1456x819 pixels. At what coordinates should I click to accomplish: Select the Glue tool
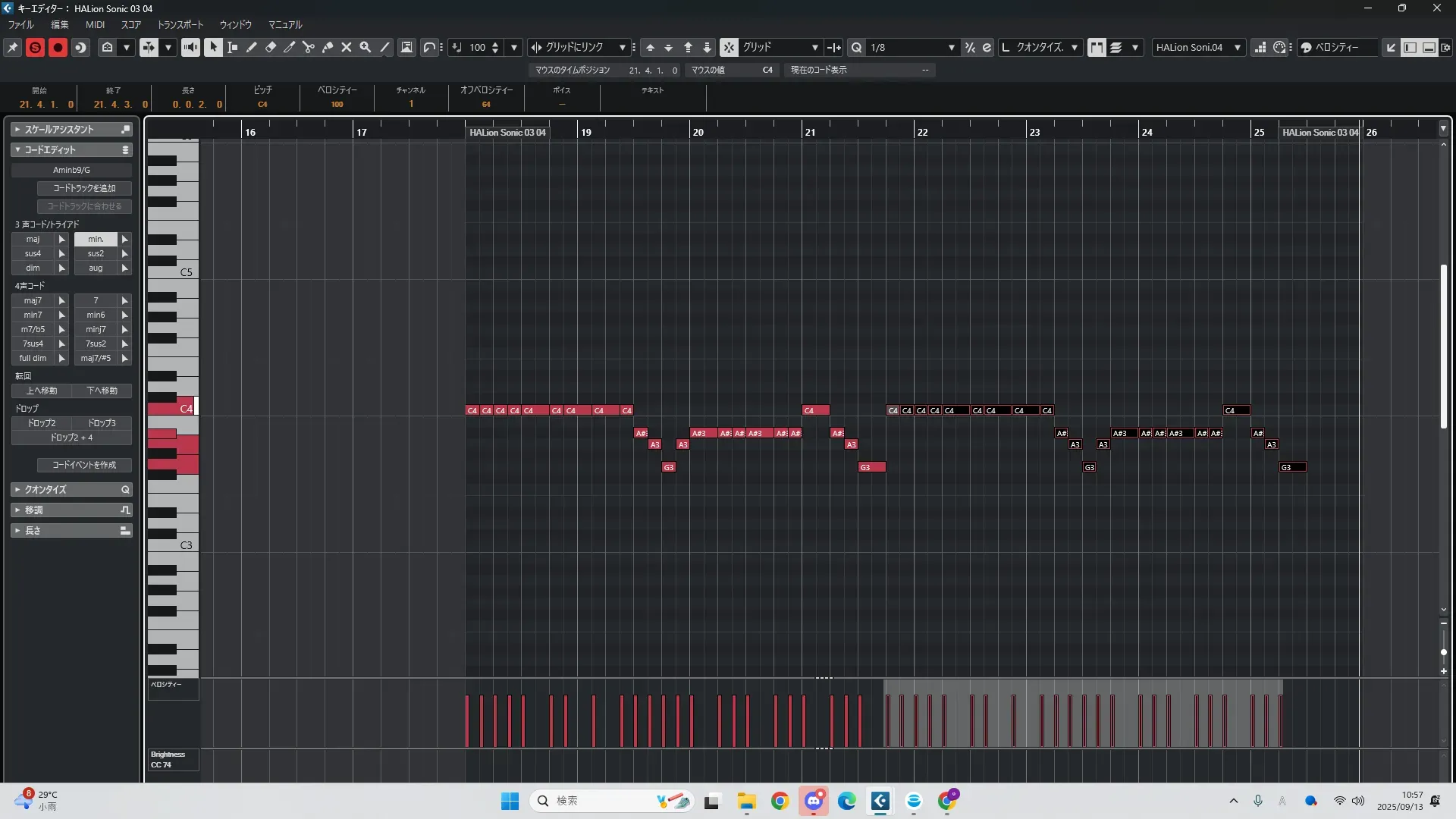pyautogui.click(x=328, y=47)
